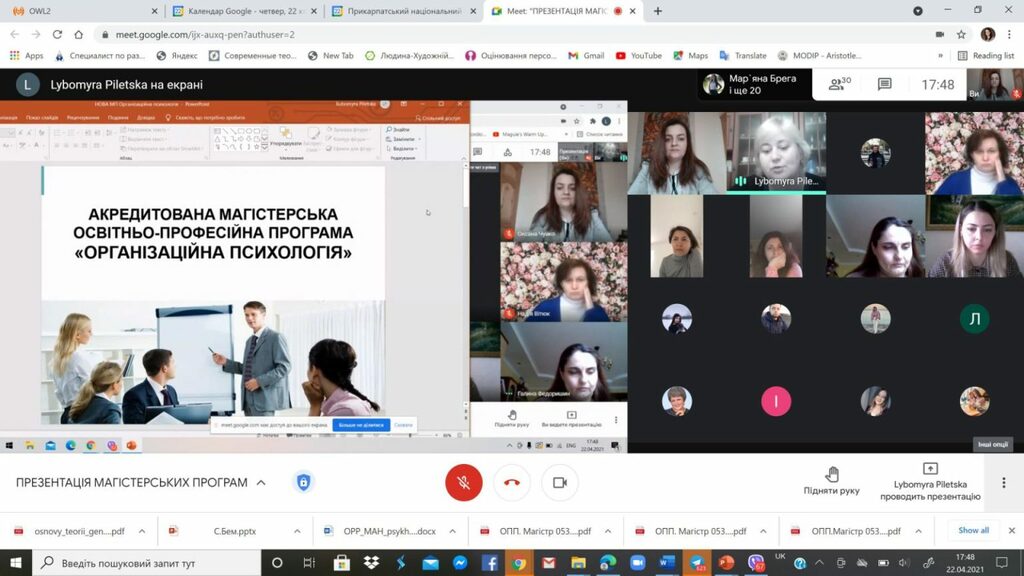Raise hand with Підняти руку
Image resolution: width=1024 pixels, height=576 pixels.
tap(831, 481)
